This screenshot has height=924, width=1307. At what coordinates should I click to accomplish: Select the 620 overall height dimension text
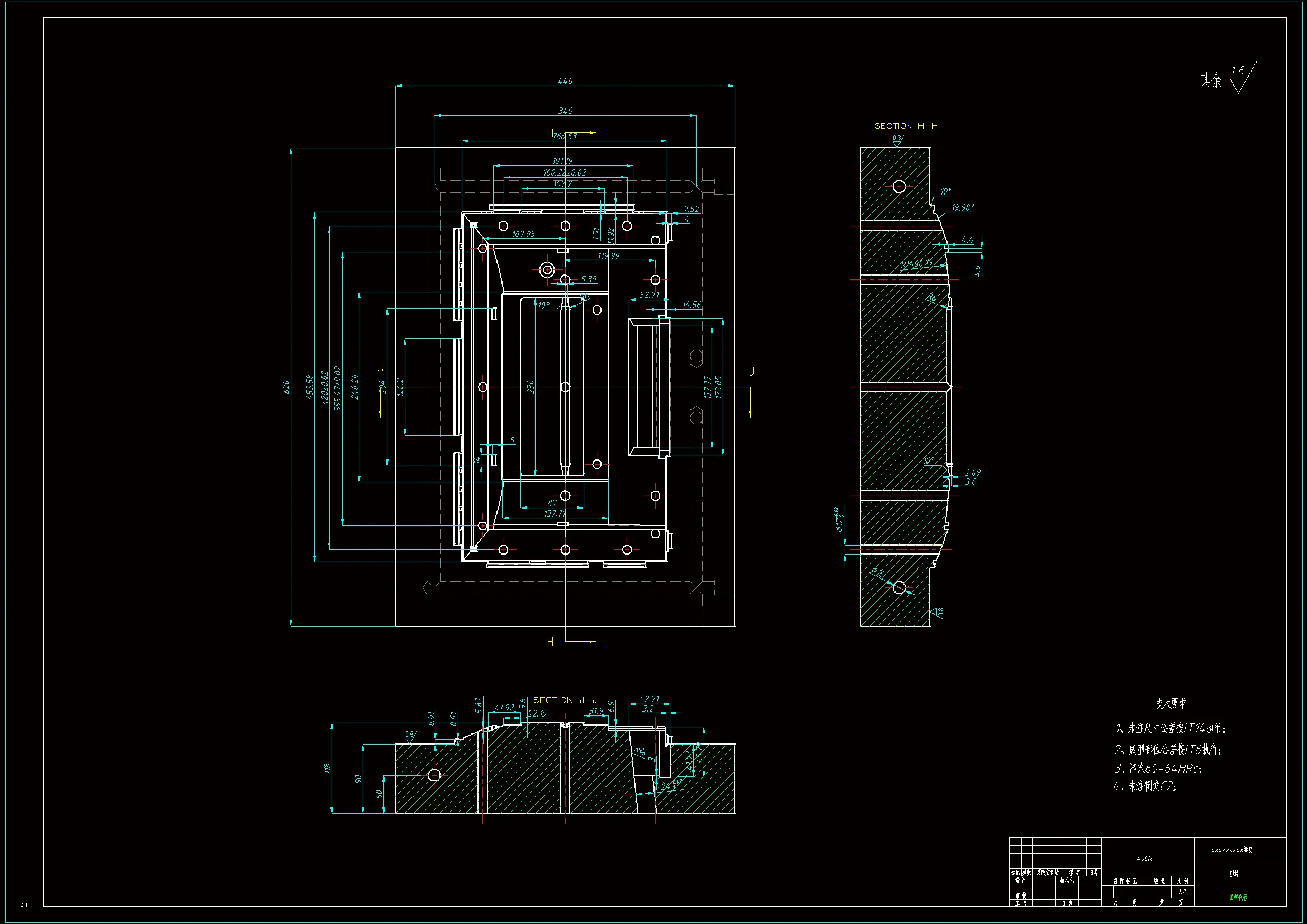(286, 387)
